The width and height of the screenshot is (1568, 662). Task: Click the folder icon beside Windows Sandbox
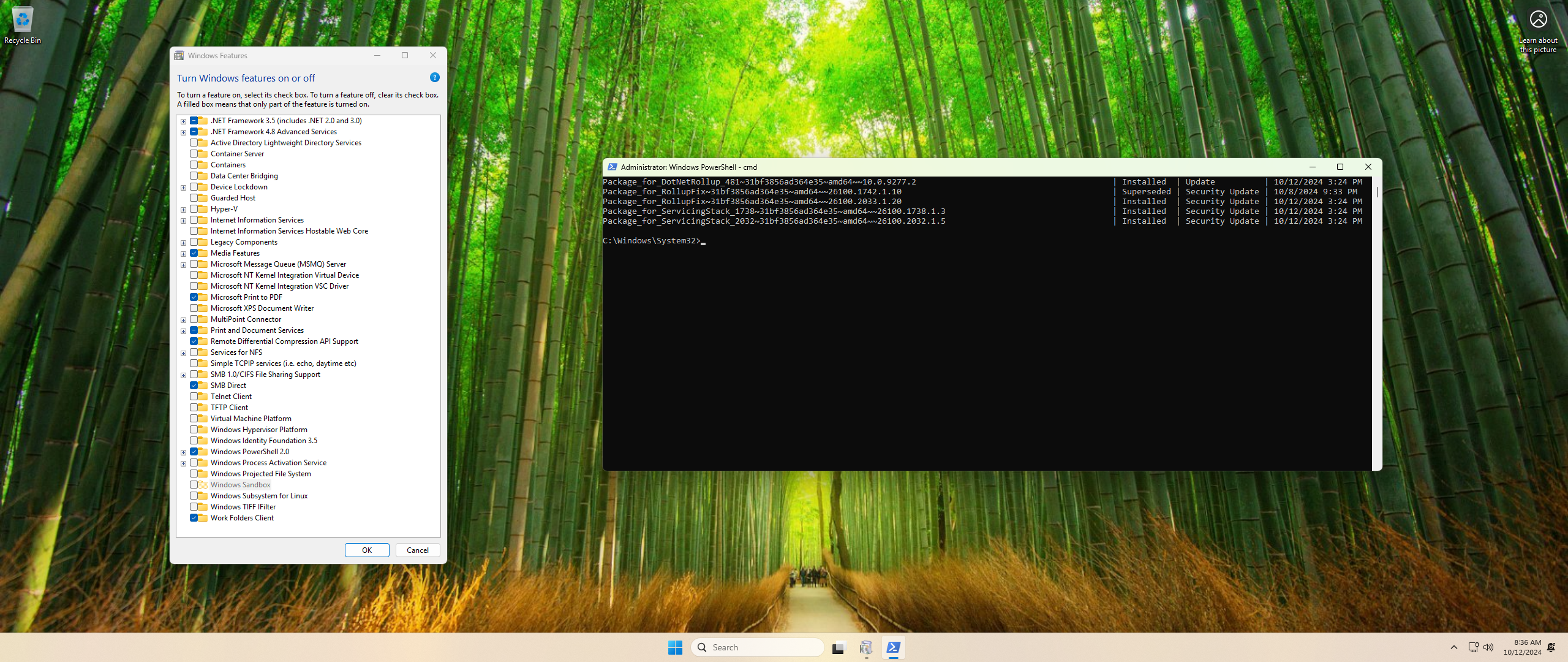pos(203,485)
